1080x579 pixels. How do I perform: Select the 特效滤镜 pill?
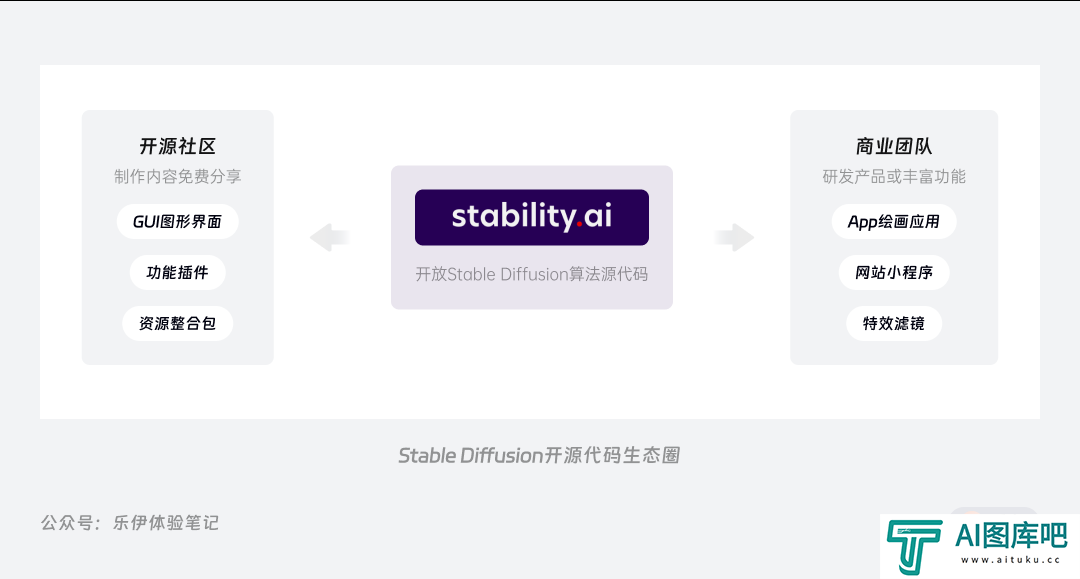pos(894,324)
